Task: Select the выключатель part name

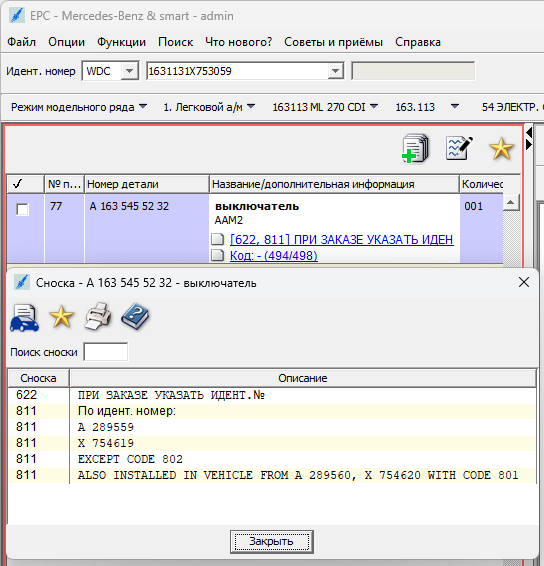Action: [x=257, y=206]
